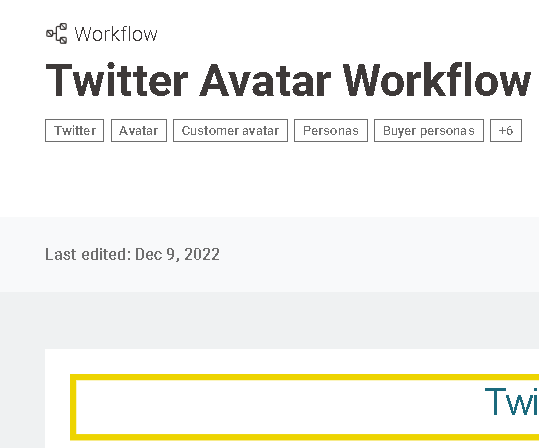This screenshot has width=539, height=448.
Task: Select the Avatar tag
Action: click(139, 131)
